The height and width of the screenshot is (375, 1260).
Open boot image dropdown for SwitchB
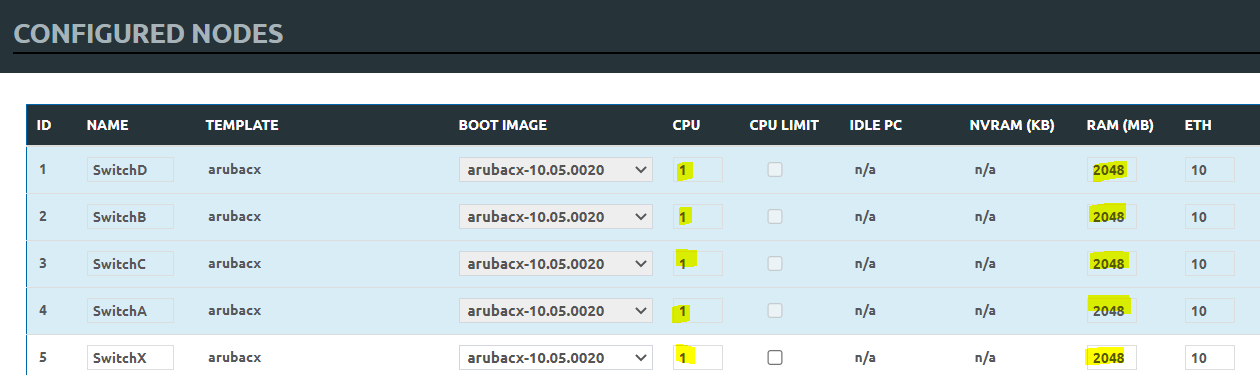point(556,217)
